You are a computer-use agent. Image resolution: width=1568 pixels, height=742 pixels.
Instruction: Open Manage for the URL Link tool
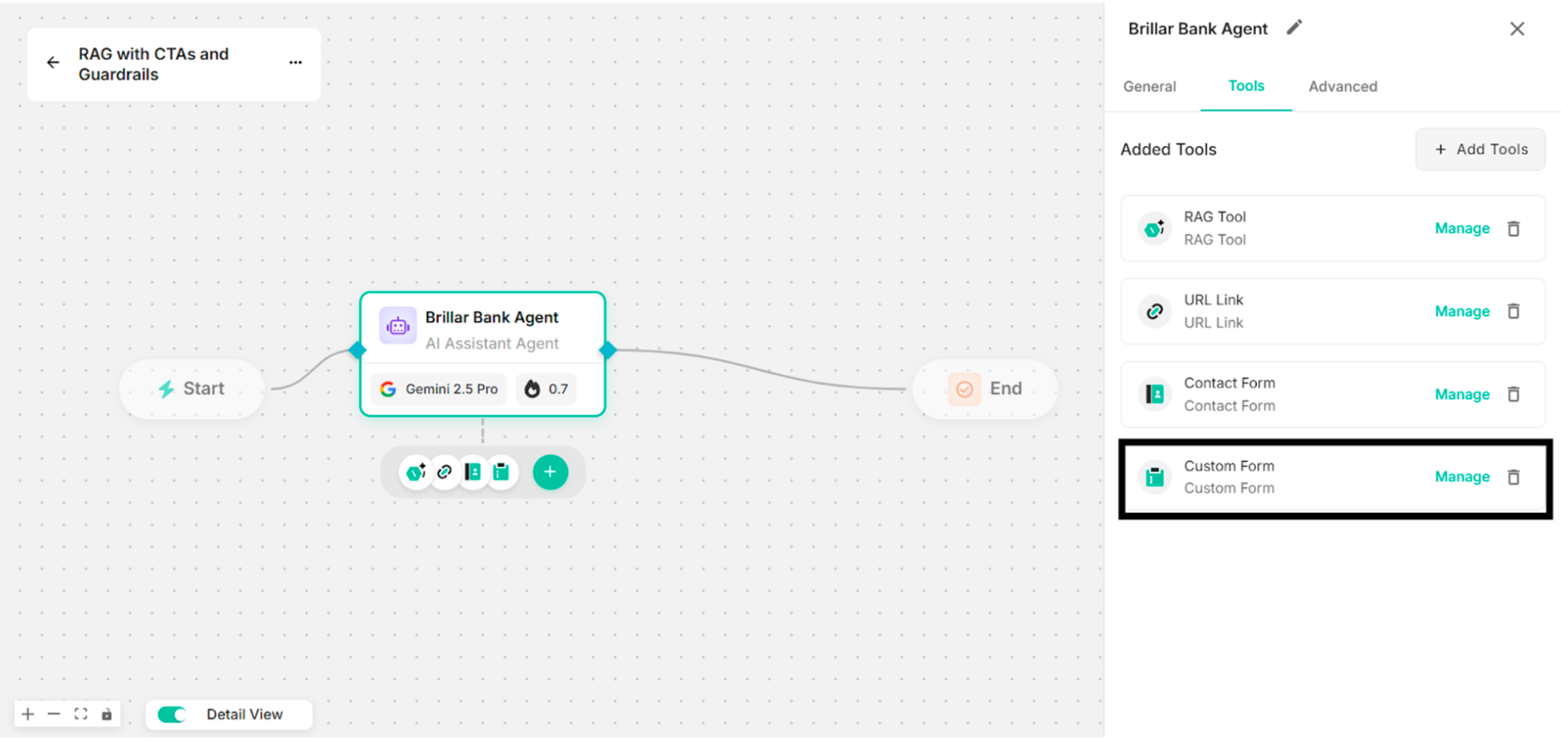tap(1462, 311)
